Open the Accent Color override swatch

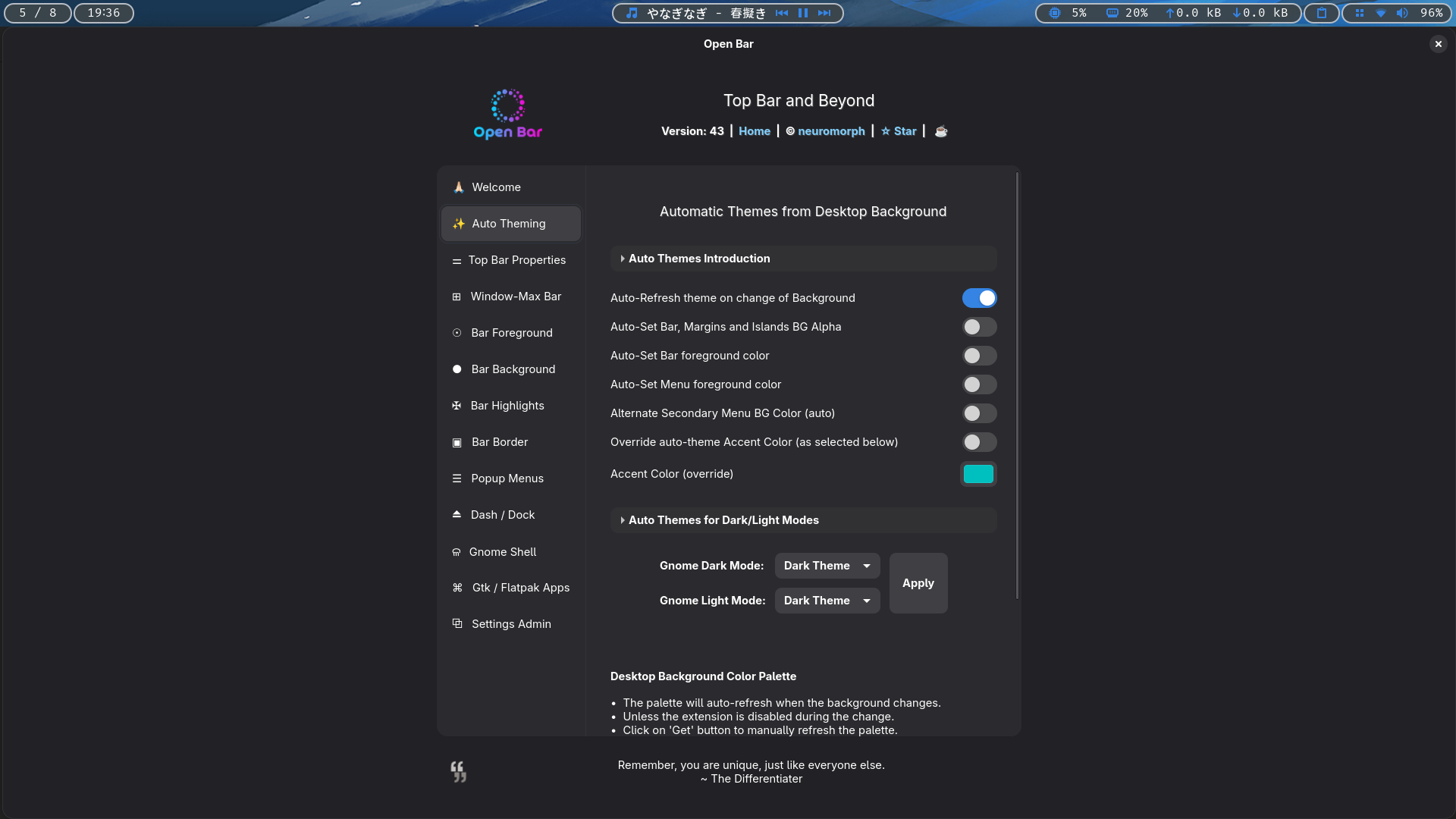coord(977,474)
